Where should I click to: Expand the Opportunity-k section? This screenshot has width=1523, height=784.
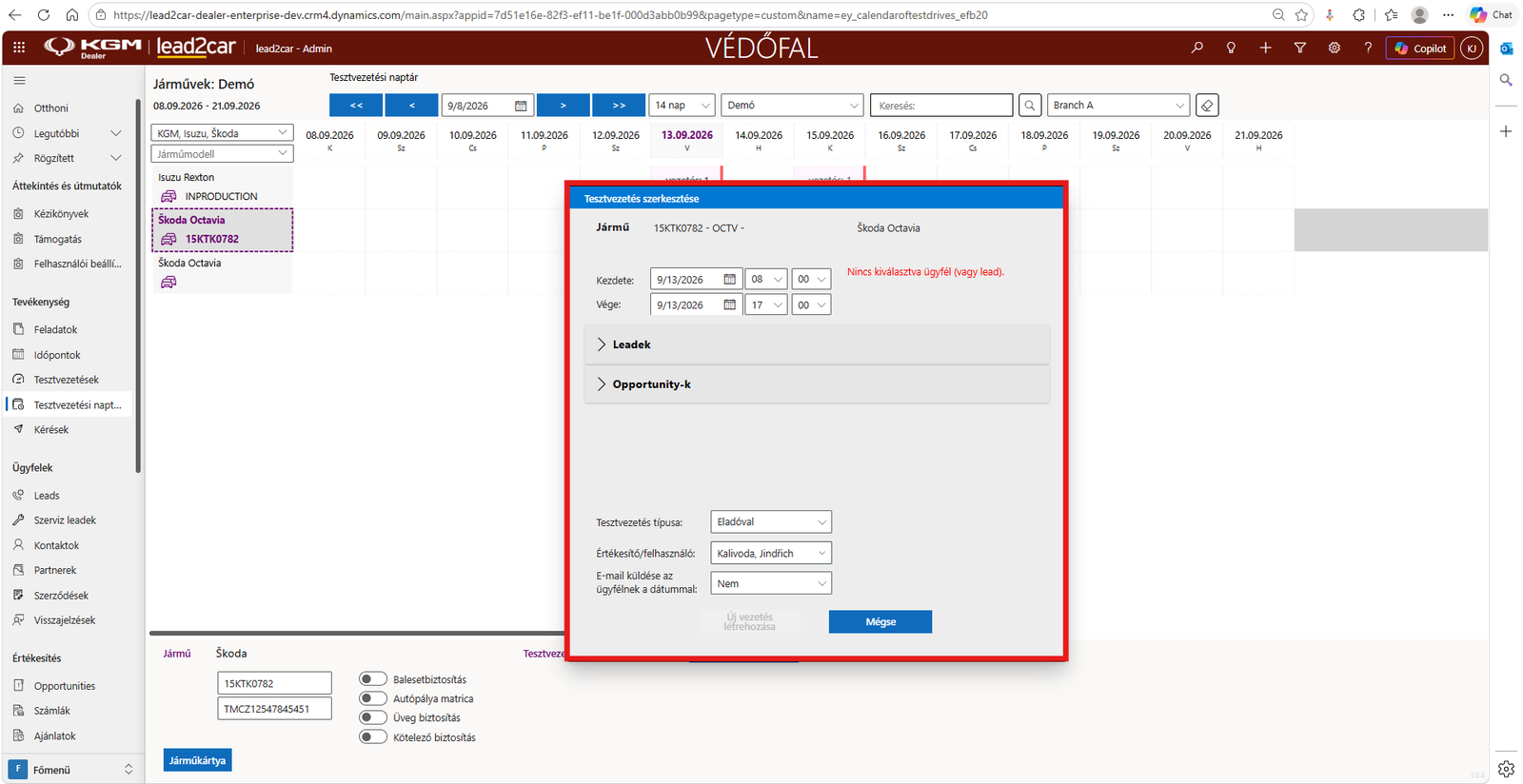pos(817,384)
